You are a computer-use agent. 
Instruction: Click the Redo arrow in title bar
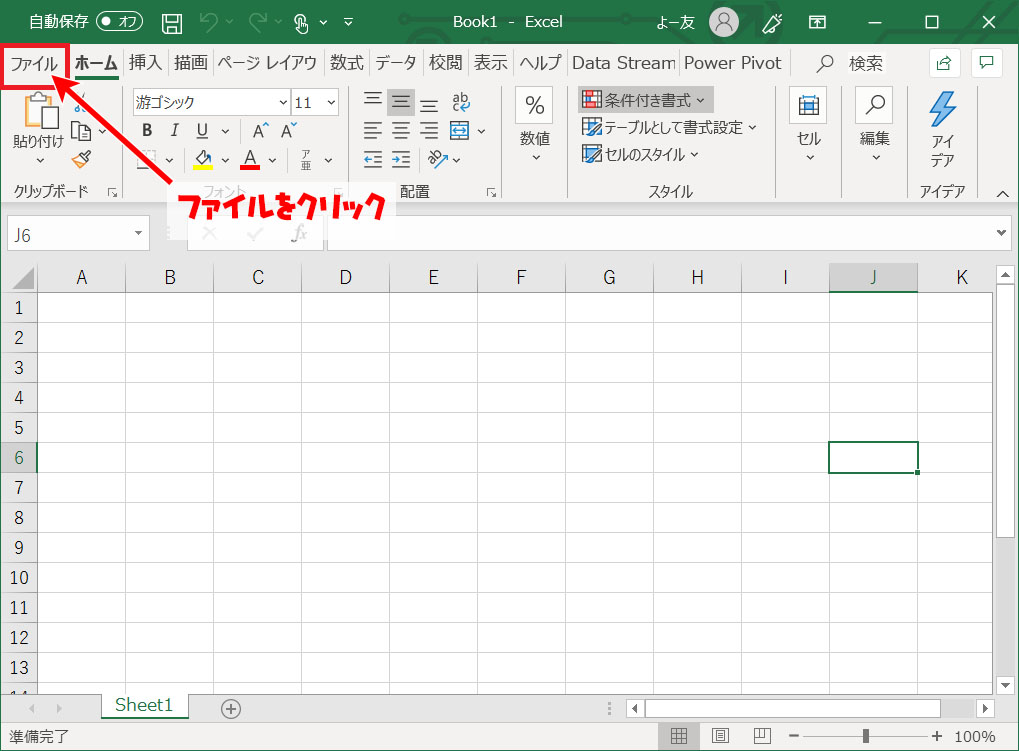(257, 23)
